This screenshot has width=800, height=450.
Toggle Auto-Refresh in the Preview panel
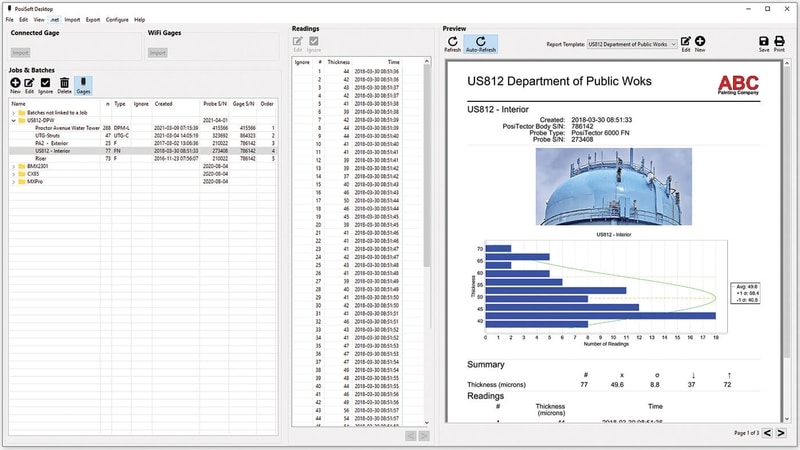click(x=481, y=42)
